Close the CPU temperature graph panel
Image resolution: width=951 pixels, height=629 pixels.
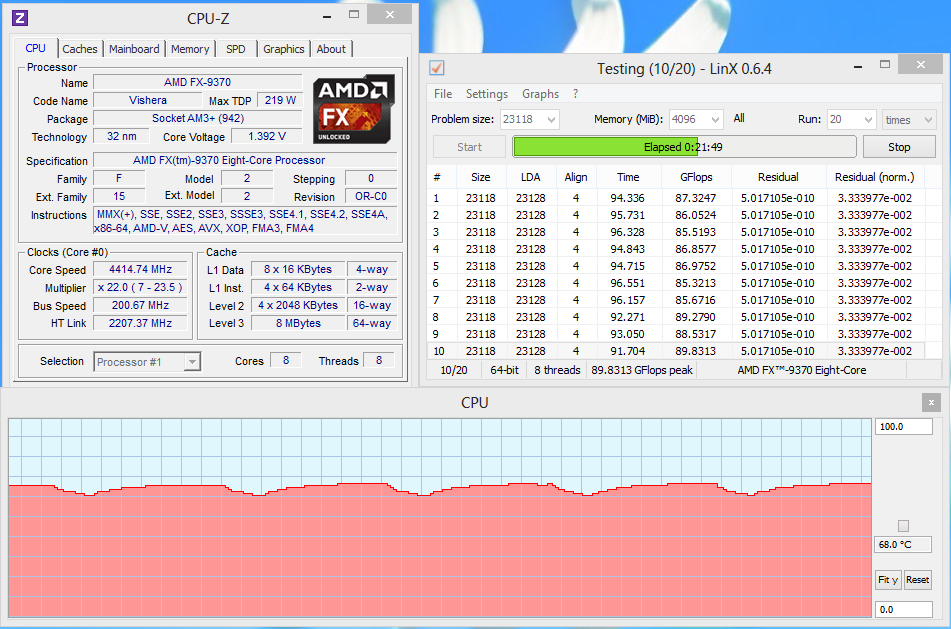(x=931, y=402)
